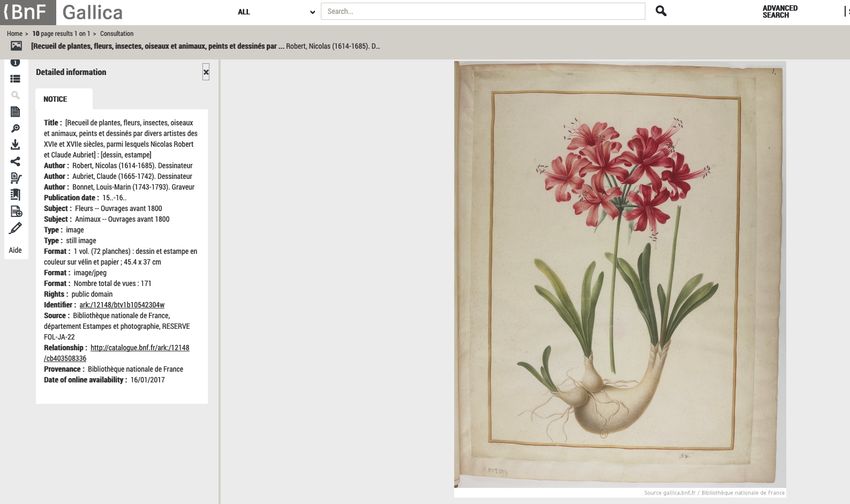Viewport: 850px width, 504px height.
Task: Click the Detailed information heading
Action: pyautogui.click(x=71, y=72)
